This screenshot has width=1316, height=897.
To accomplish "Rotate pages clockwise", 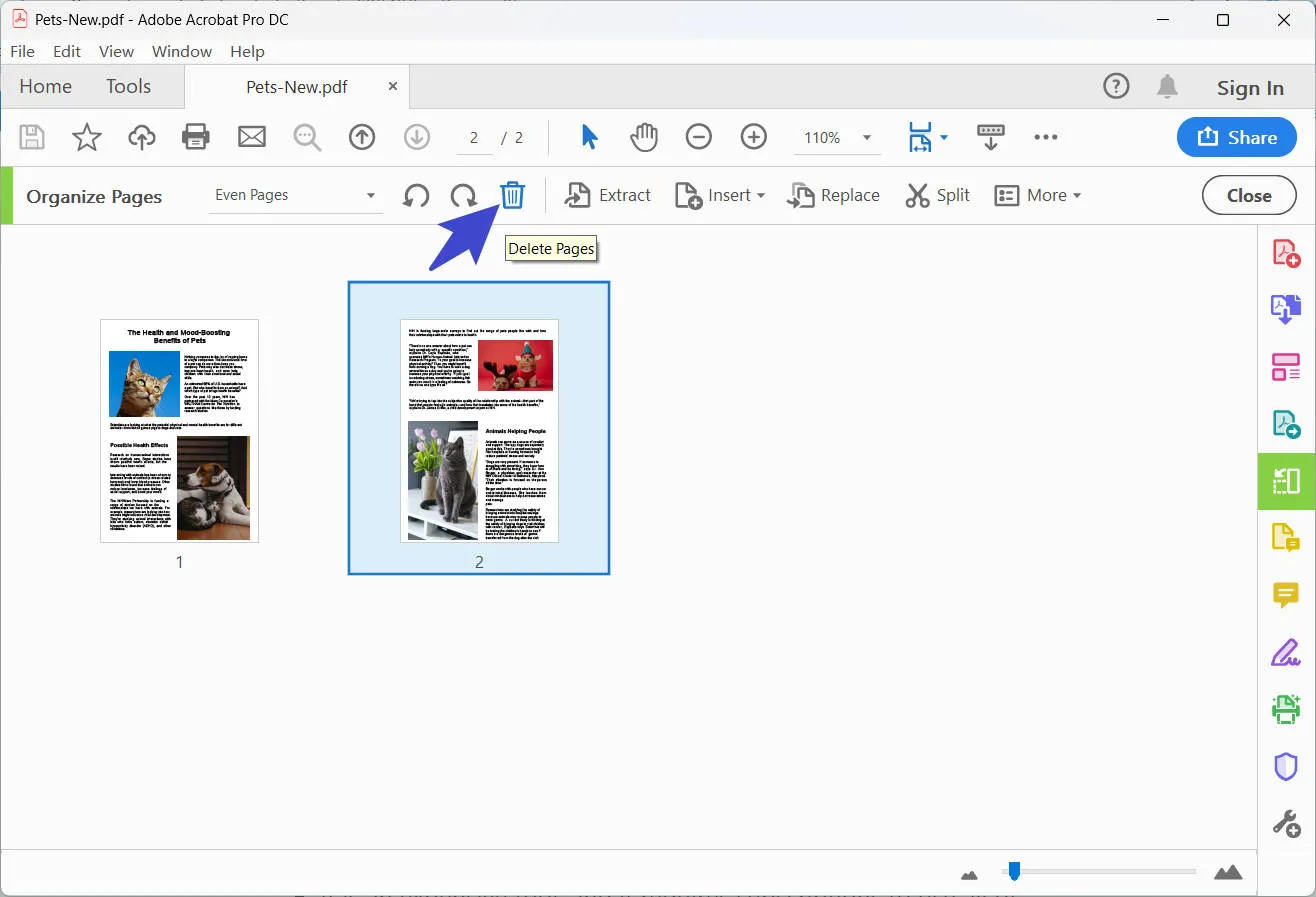I will click(463, 196).
